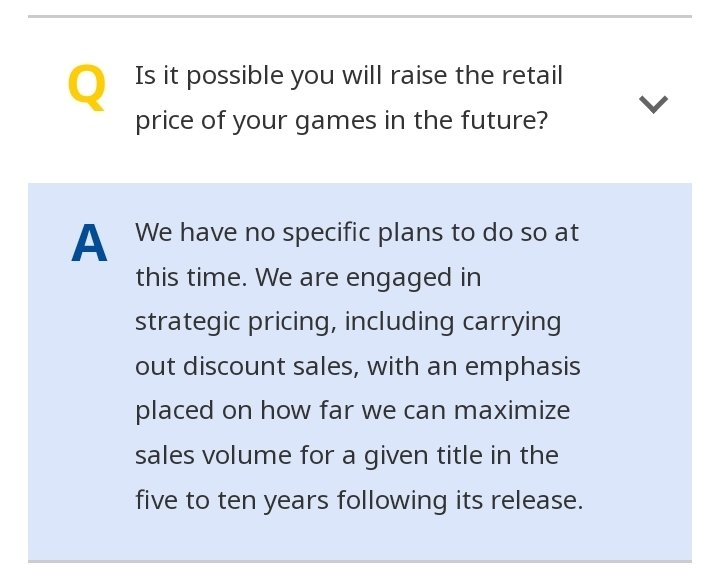The height and width of the screenshot is (580, 720).
Task: Click the yellow Q question icon
Action: coord(86,87)
